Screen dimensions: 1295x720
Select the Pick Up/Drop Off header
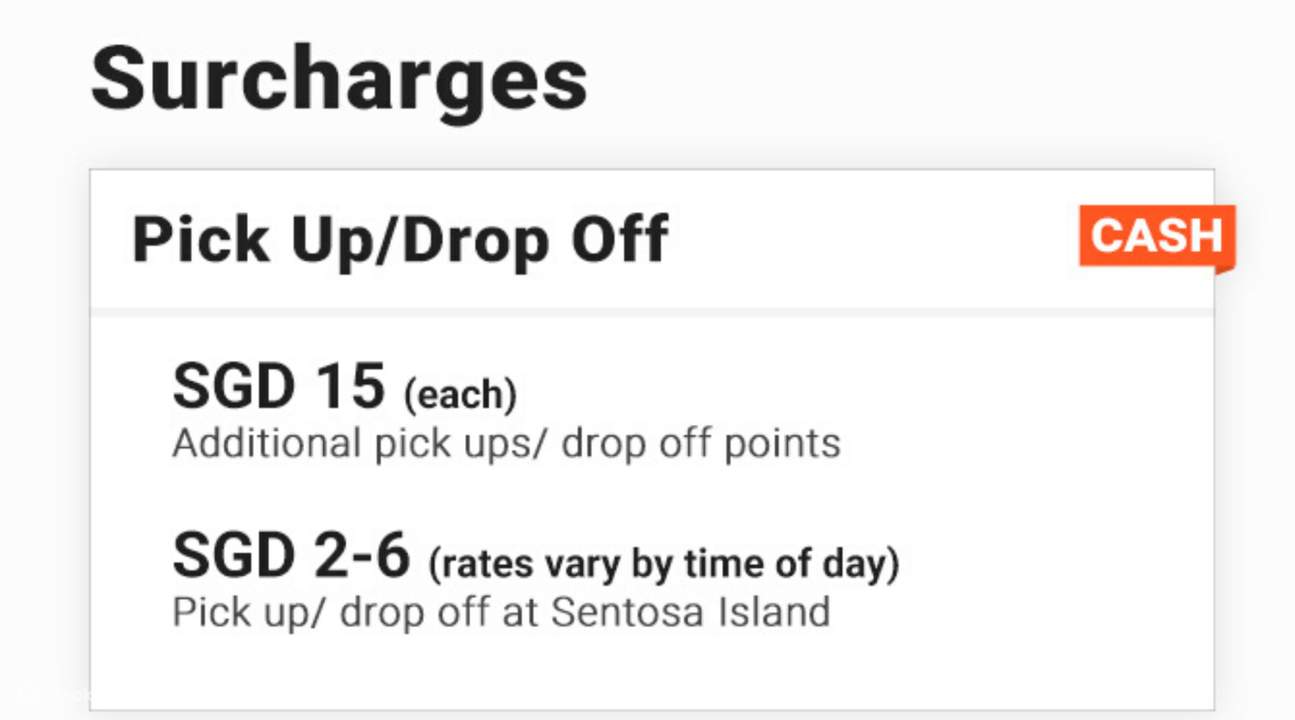pyautogui.click(x=400, y=240)
